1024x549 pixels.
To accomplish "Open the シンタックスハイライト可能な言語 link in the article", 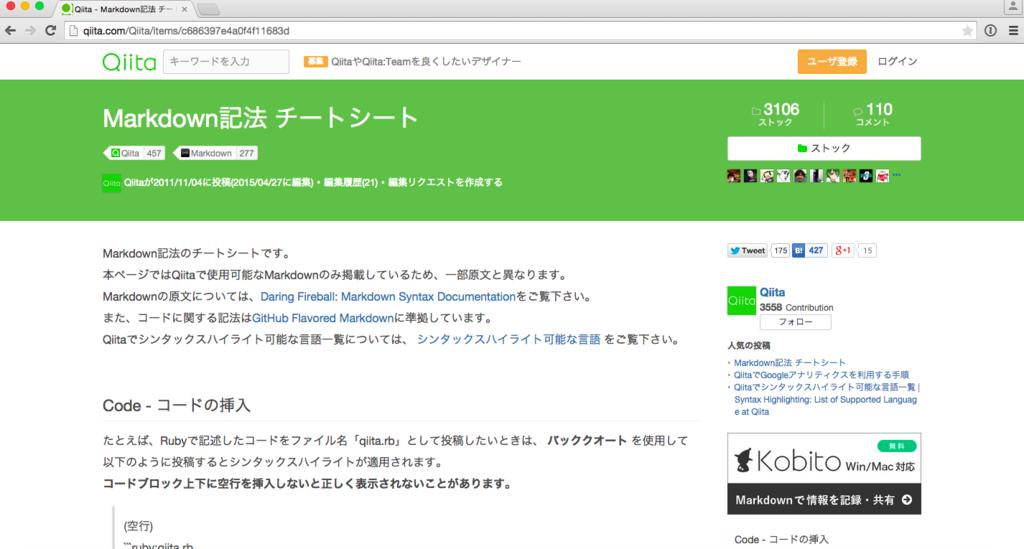I will (509, 339).
